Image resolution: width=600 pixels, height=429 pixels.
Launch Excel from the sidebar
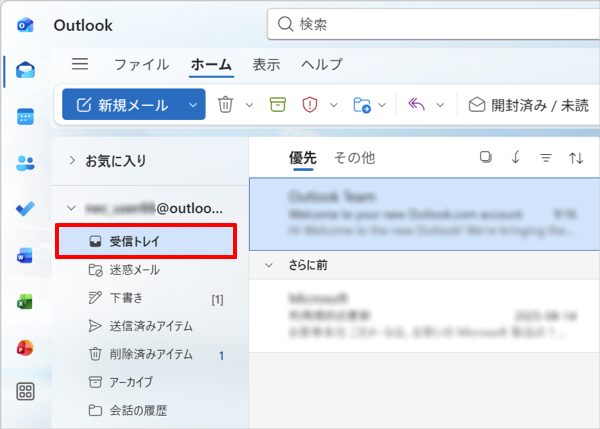[x=25, y=302]
